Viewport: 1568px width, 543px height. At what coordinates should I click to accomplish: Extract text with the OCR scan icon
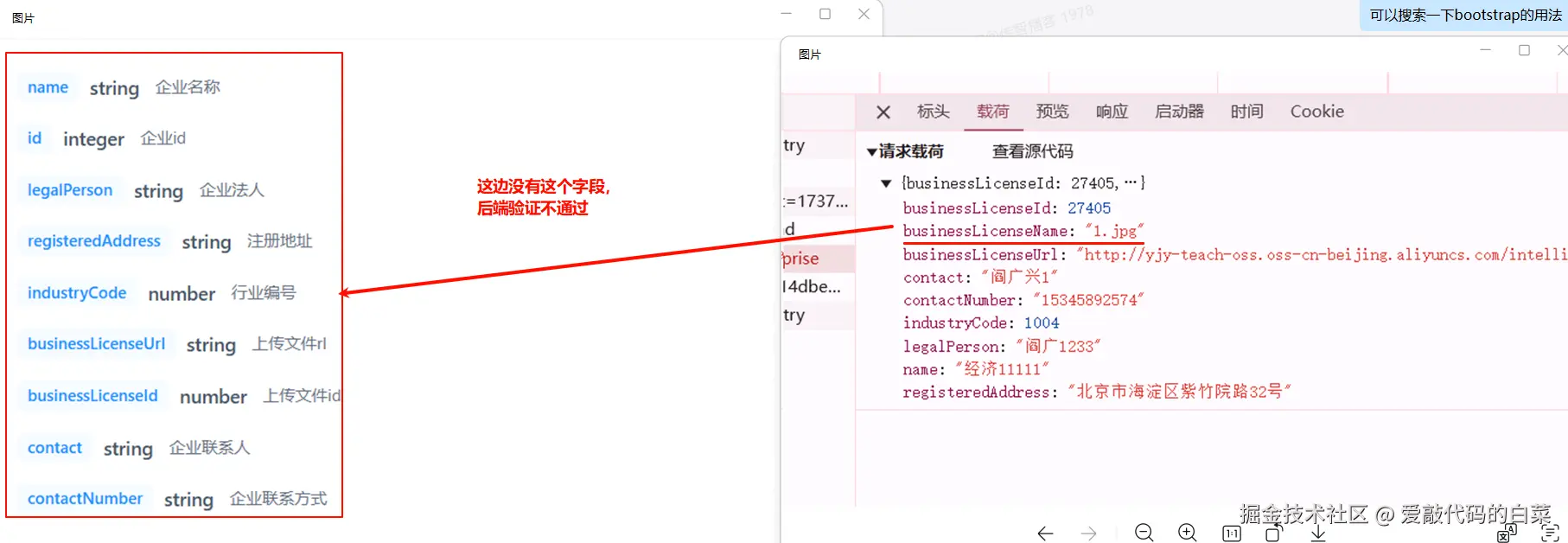(x=1550, y=533)
